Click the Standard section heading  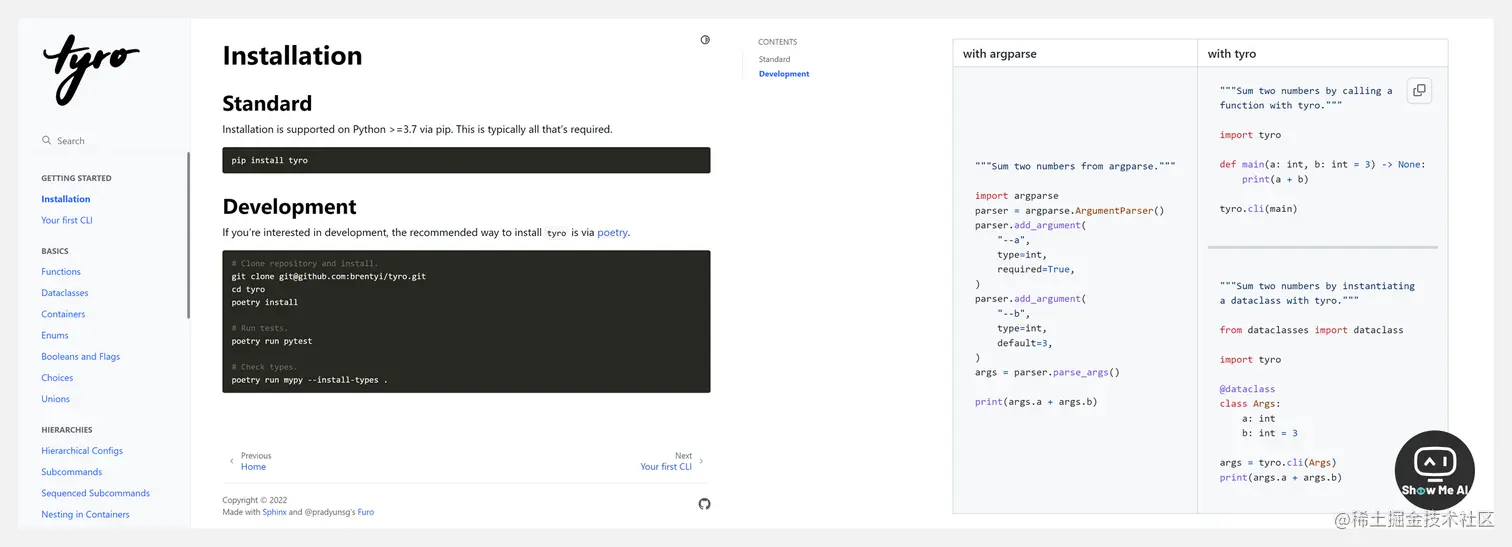click(x=267, y=103)
